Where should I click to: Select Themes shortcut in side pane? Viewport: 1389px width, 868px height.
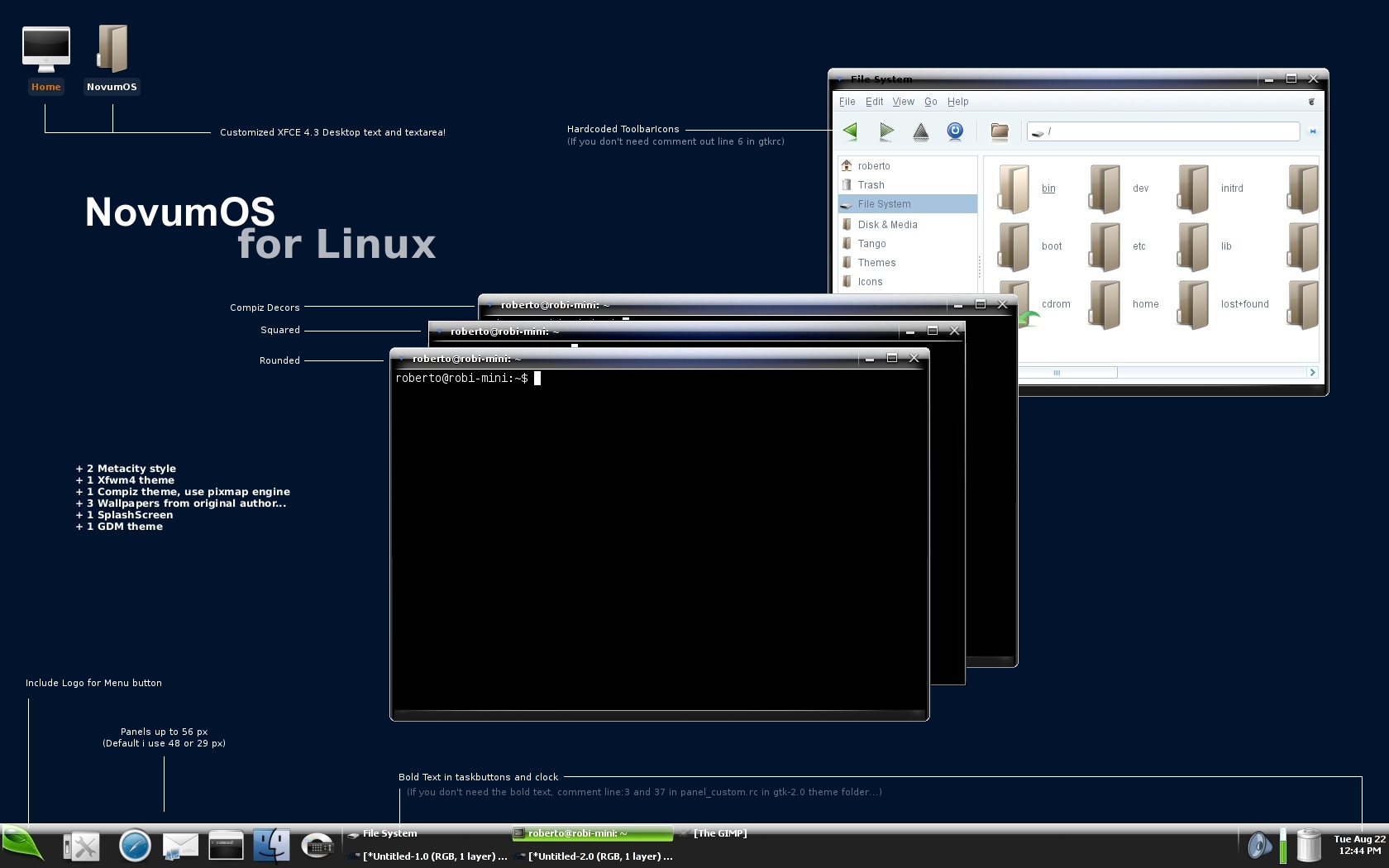(x=908, y=263)
